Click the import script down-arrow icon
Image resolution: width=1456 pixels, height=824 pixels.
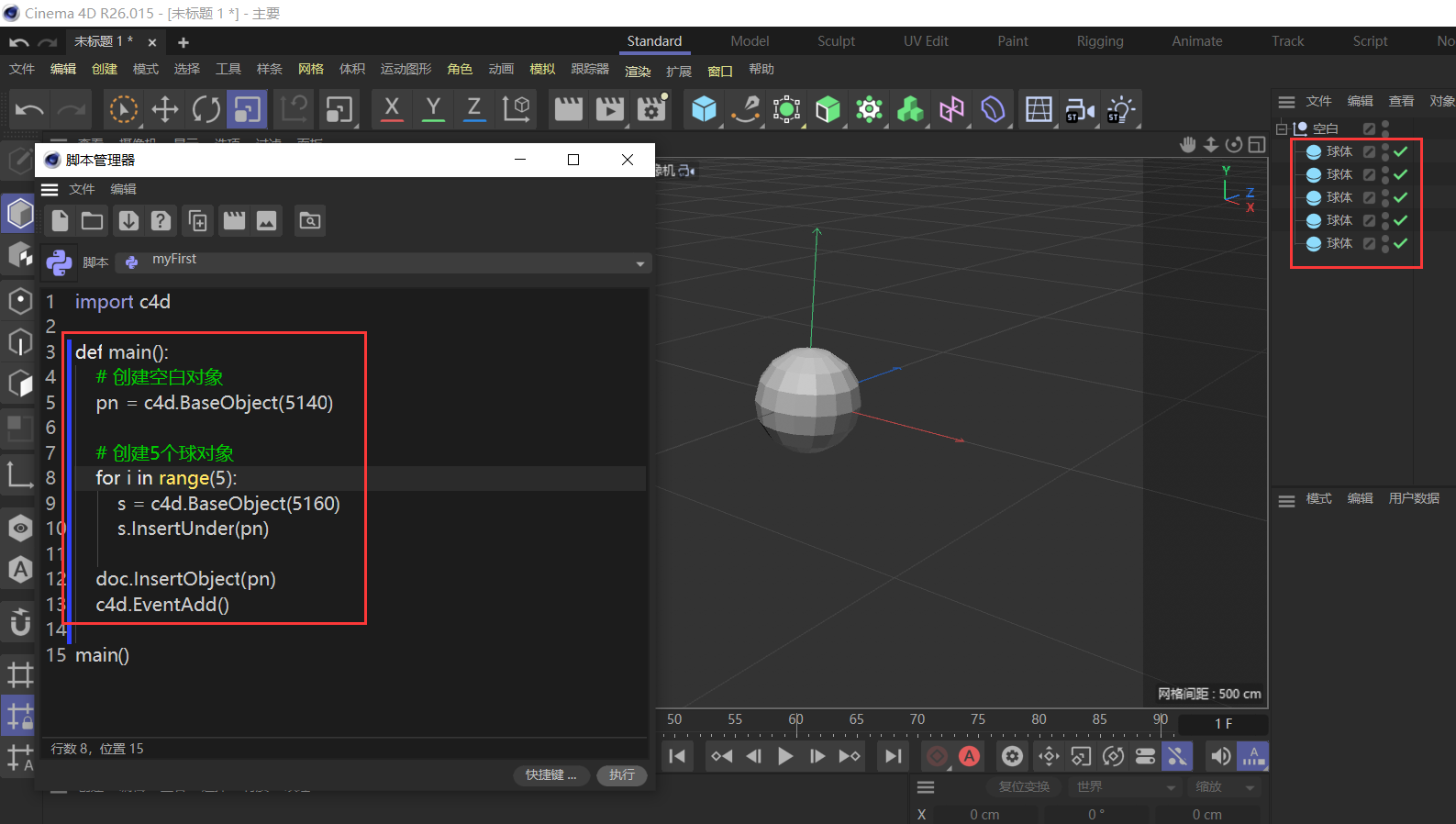pos(128,220)
